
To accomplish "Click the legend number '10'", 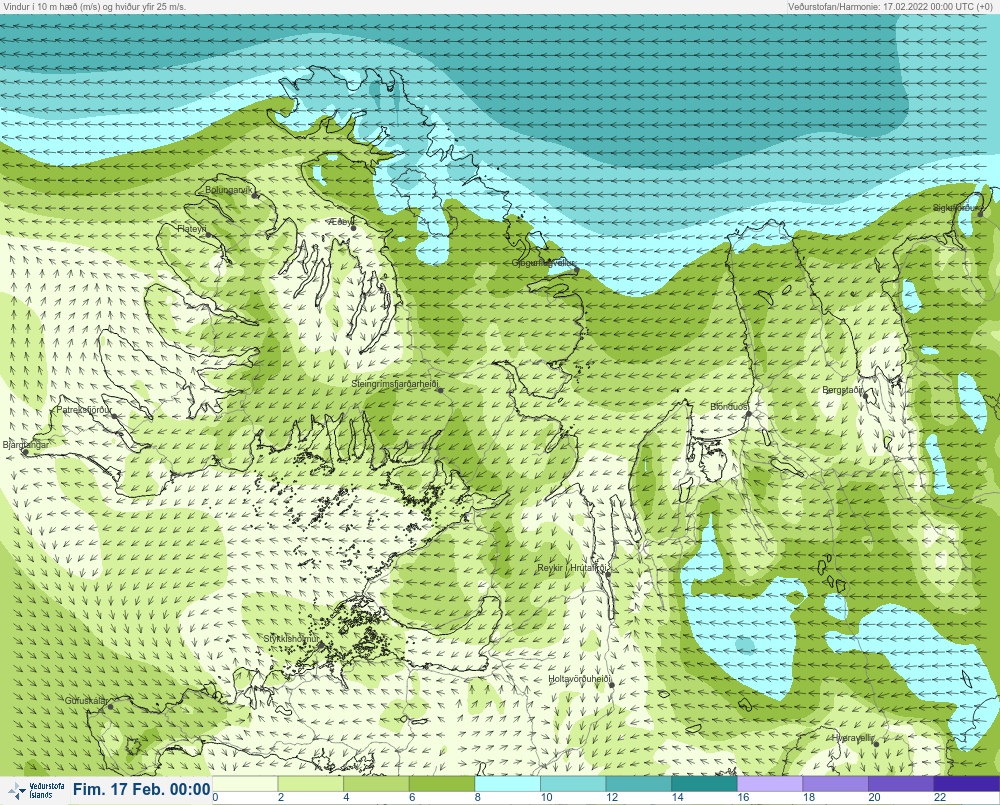I will pos(547,797).
